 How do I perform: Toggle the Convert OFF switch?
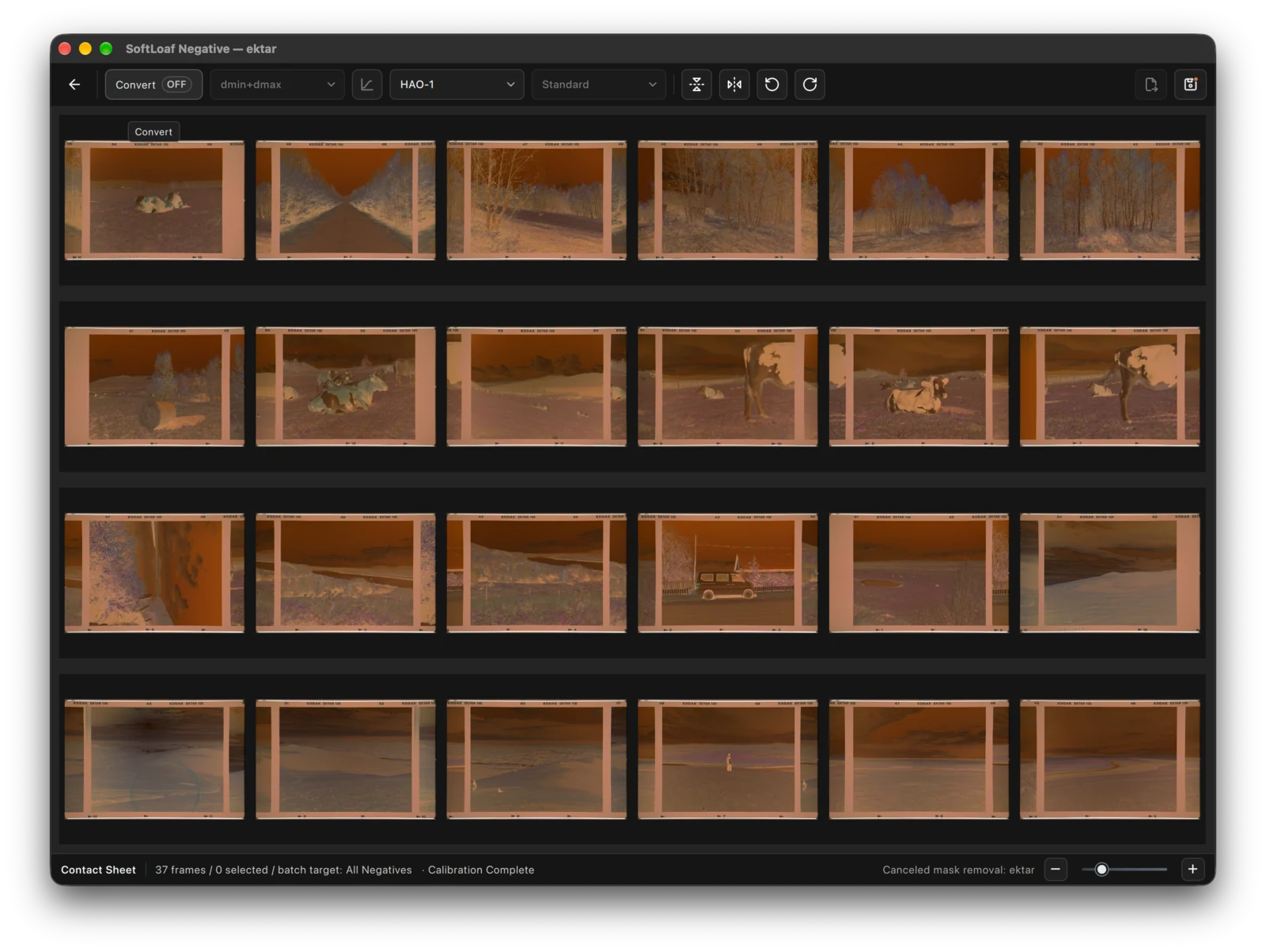click(x=154, y=85)
